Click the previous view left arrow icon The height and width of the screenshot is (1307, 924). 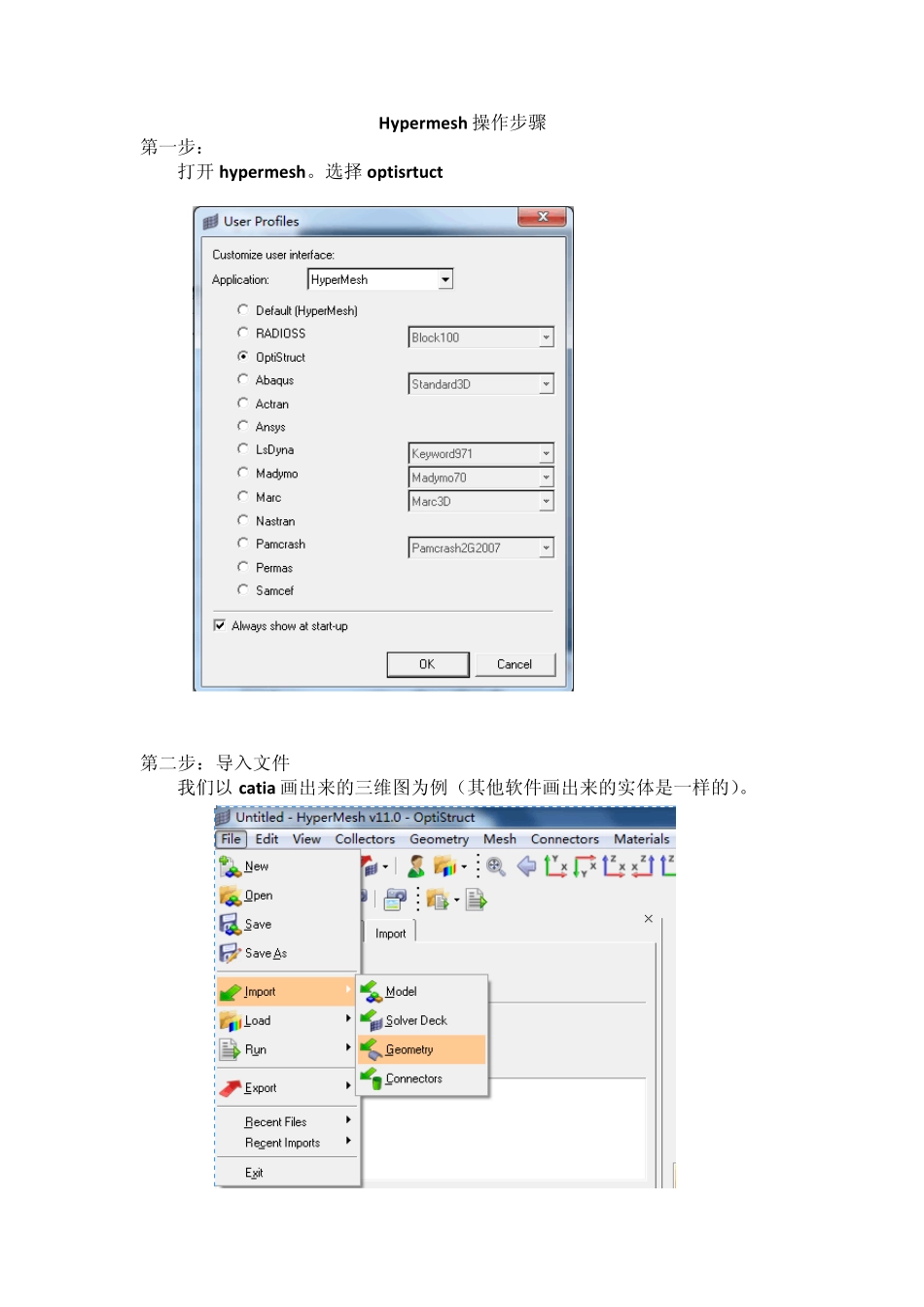(x=526, y=866)
